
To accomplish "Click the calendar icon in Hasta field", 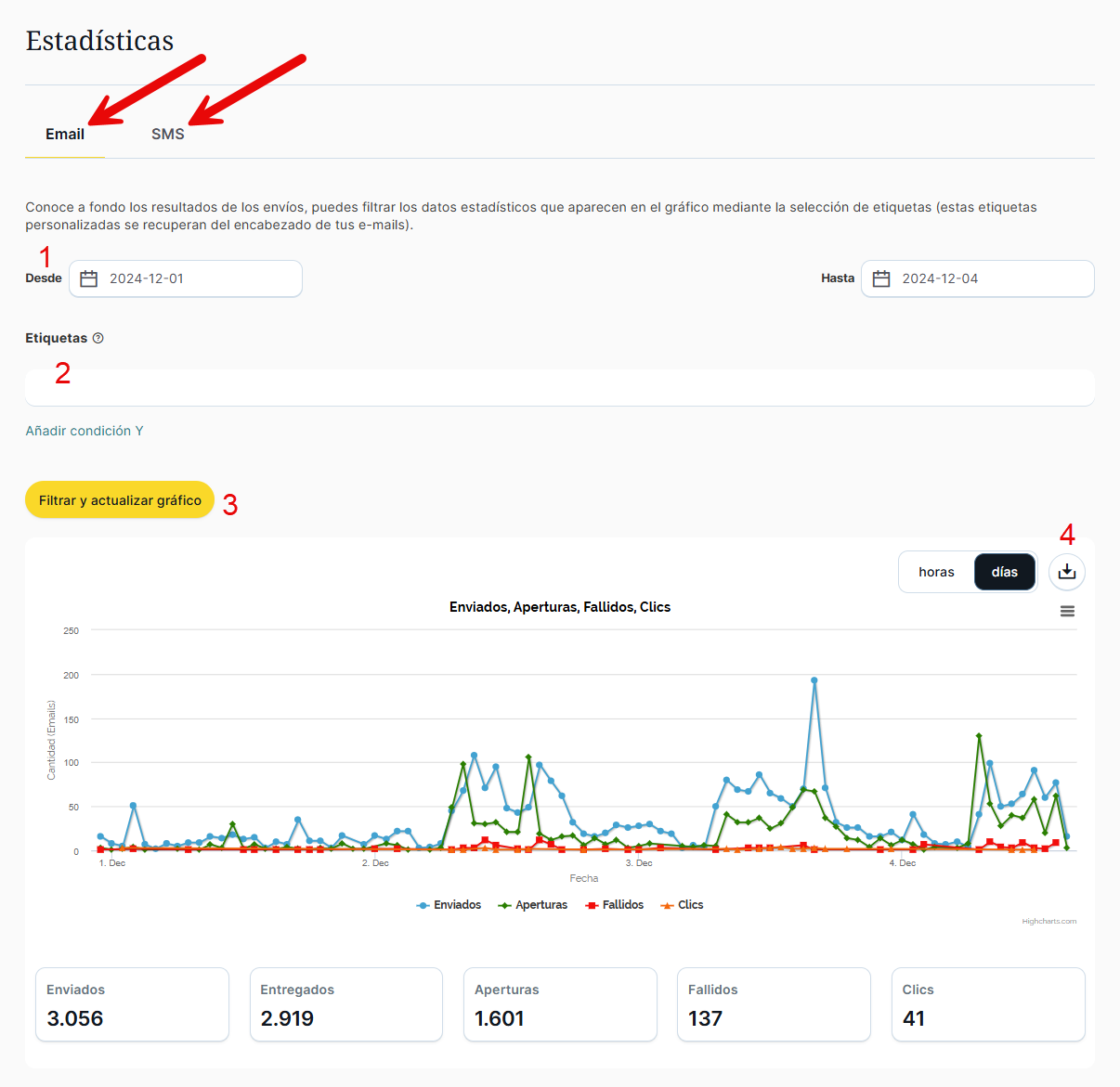I will [881, 278].
